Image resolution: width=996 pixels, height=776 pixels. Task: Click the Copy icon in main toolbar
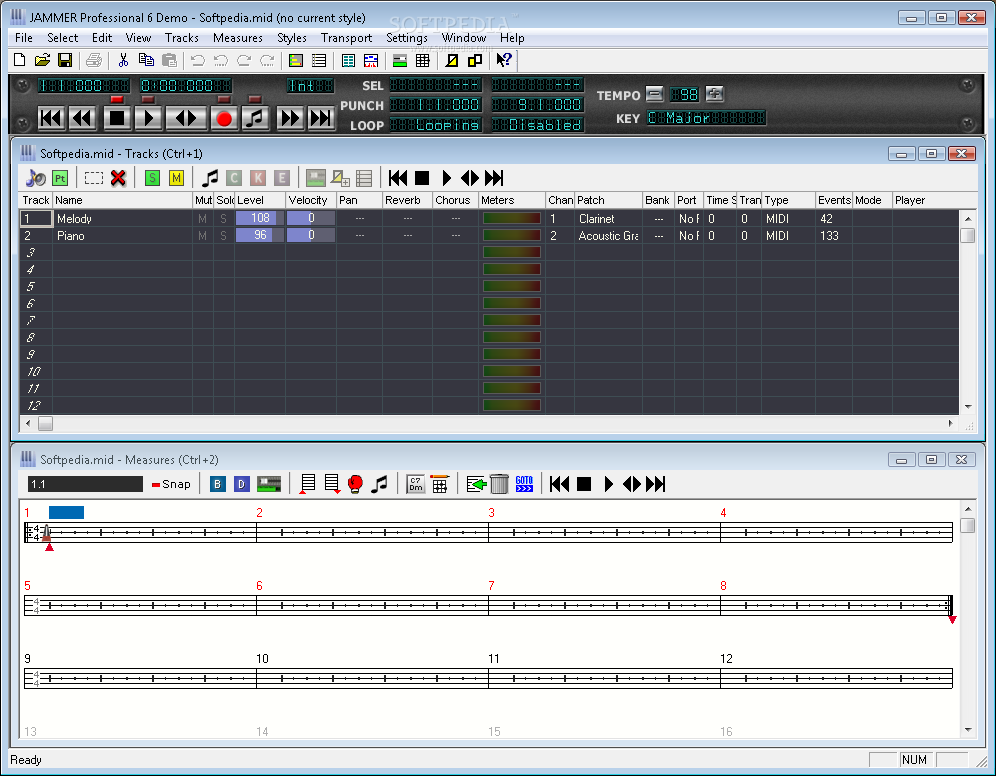coord(146,60)
